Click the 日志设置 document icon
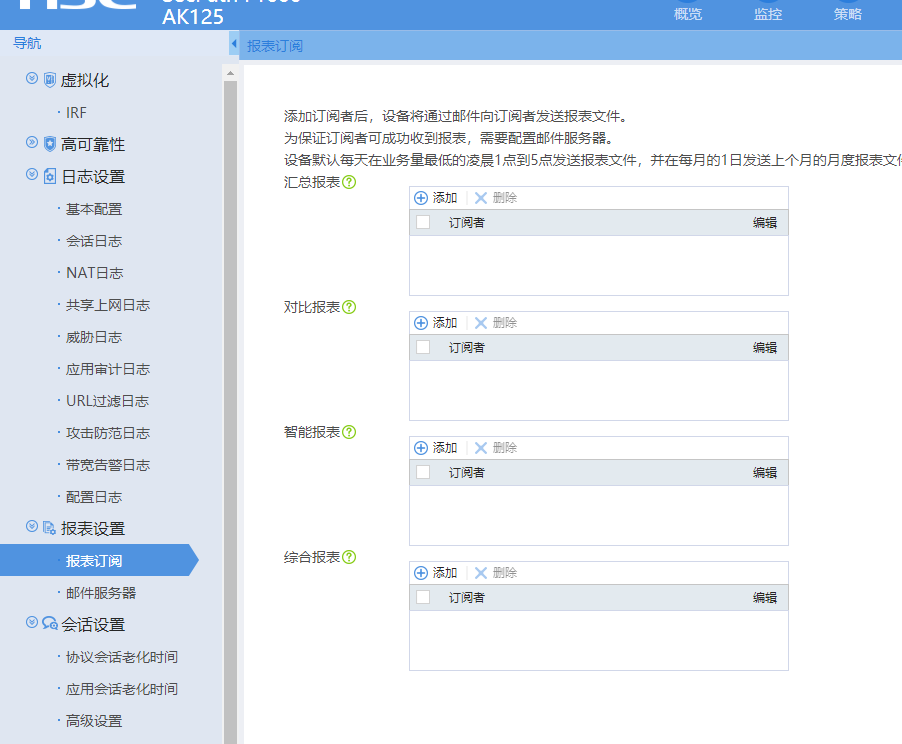The height and width of the screenshot is (744, 902). (50, 176)
